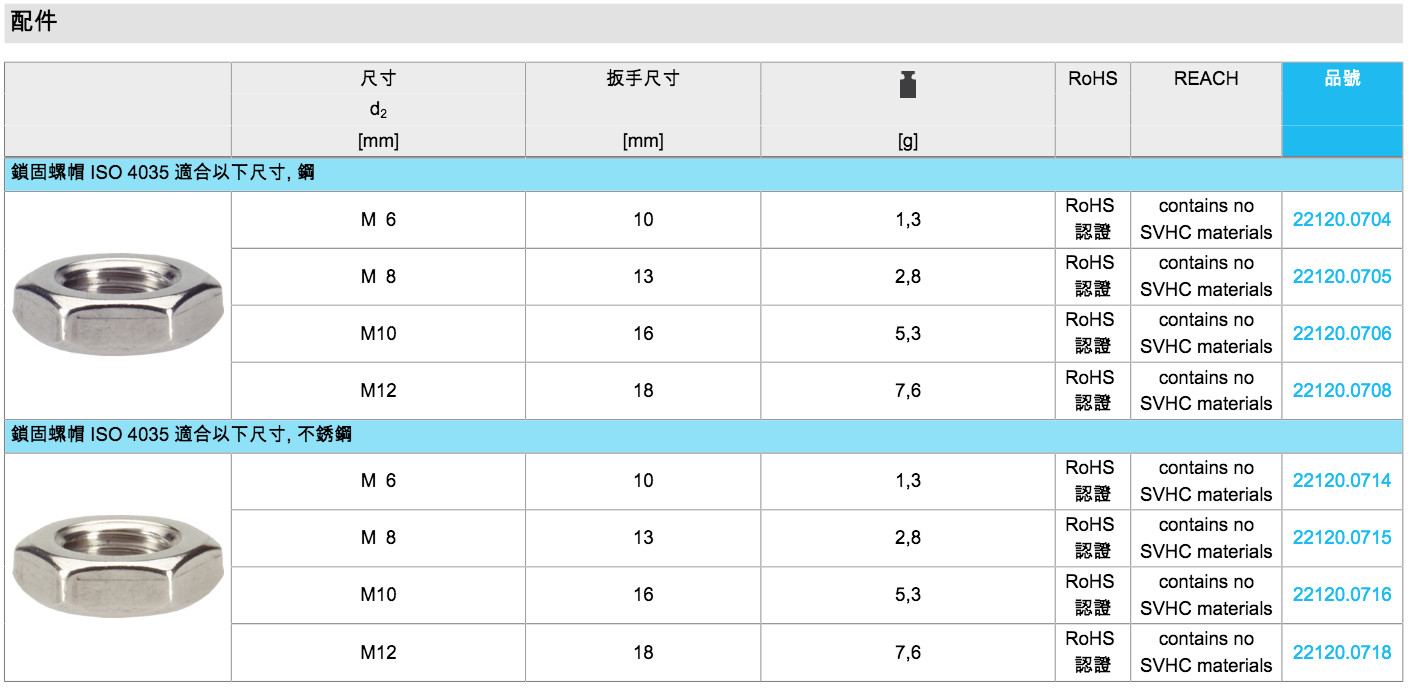Image resolution: width=1408 pixels, height=688 pixels.
Task: Open part number 22120.0716 link
Action: click(x=1341, y=595)
